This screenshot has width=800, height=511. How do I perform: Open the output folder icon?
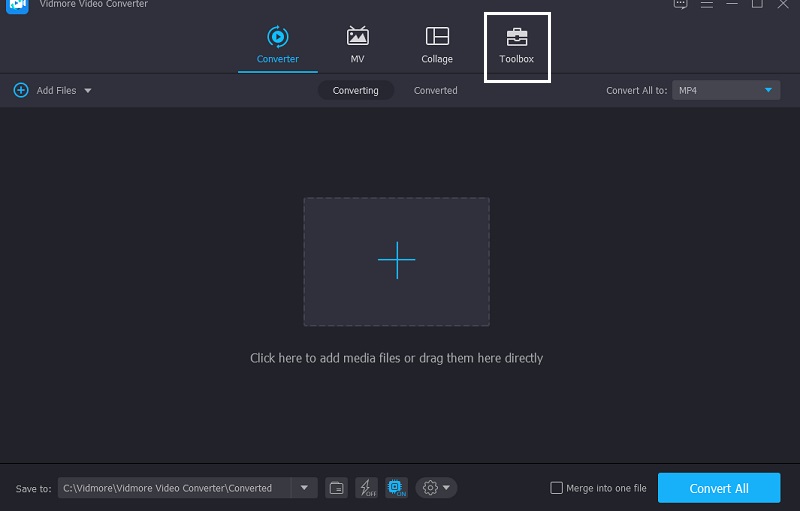coord(337,488)
